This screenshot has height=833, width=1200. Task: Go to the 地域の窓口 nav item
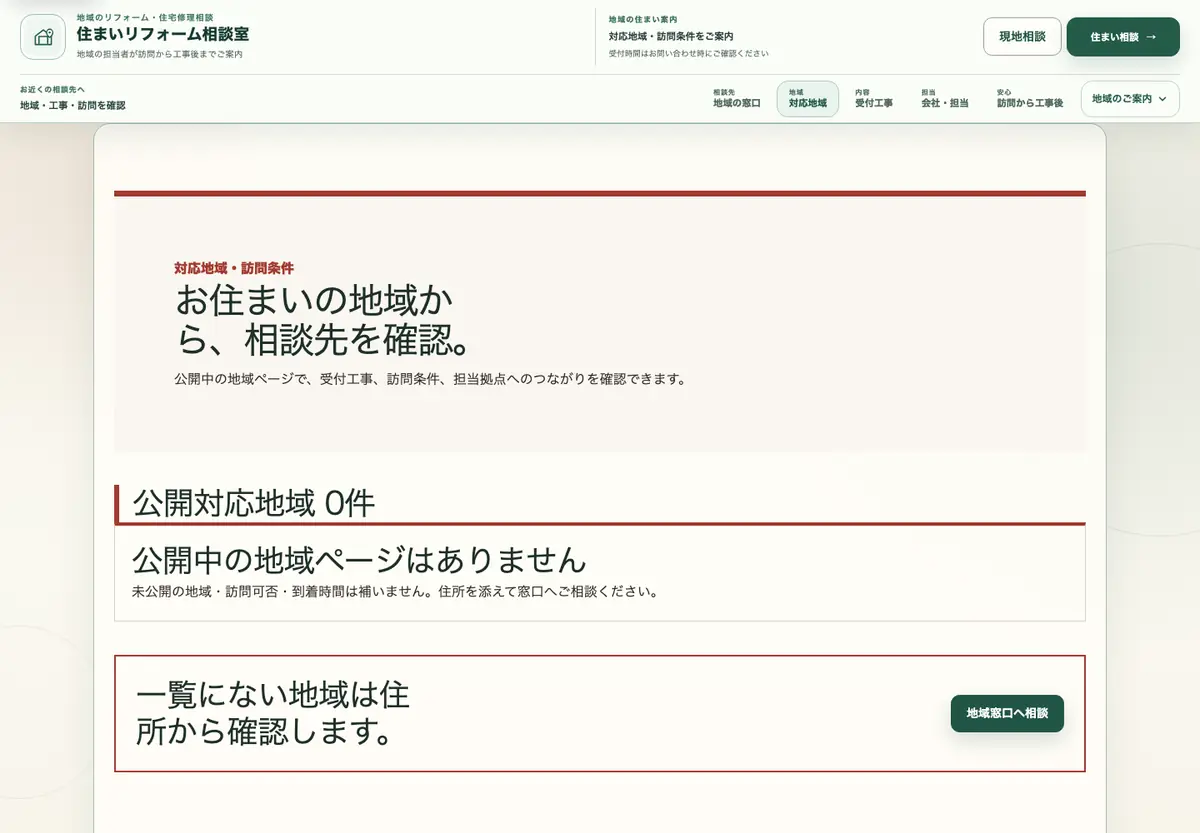[737, 98]
